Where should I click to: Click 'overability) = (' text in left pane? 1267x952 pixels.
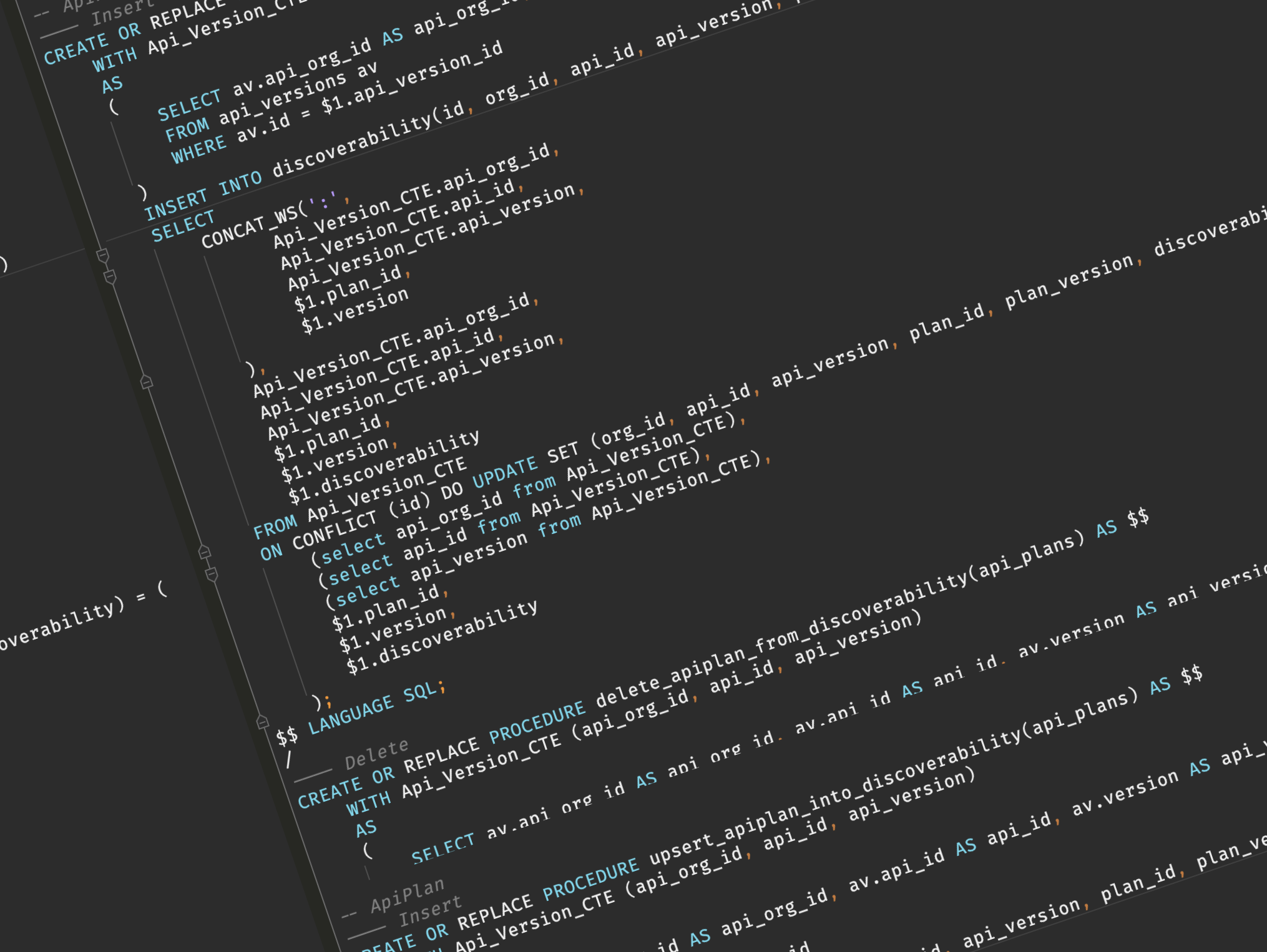tap(83, 616)
